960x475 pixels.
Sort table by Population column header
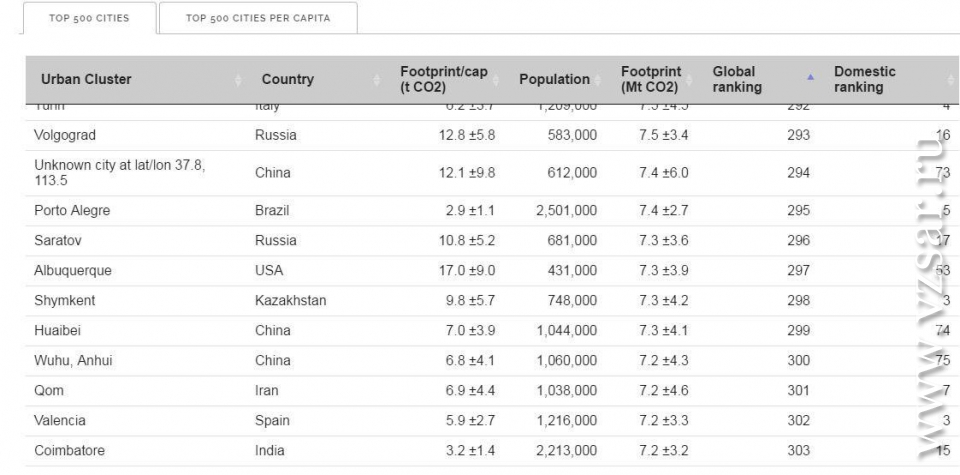coord(554,79)
